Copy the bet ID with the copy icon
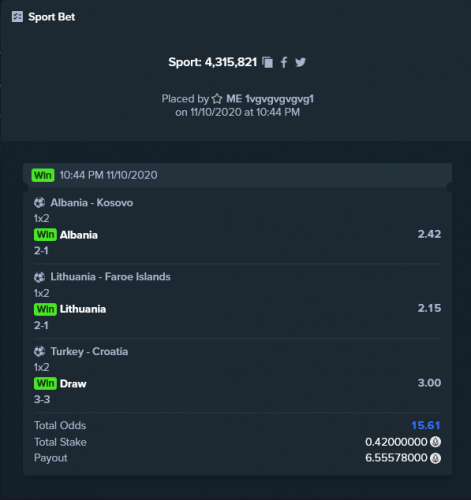 click(x=268, y=62)
